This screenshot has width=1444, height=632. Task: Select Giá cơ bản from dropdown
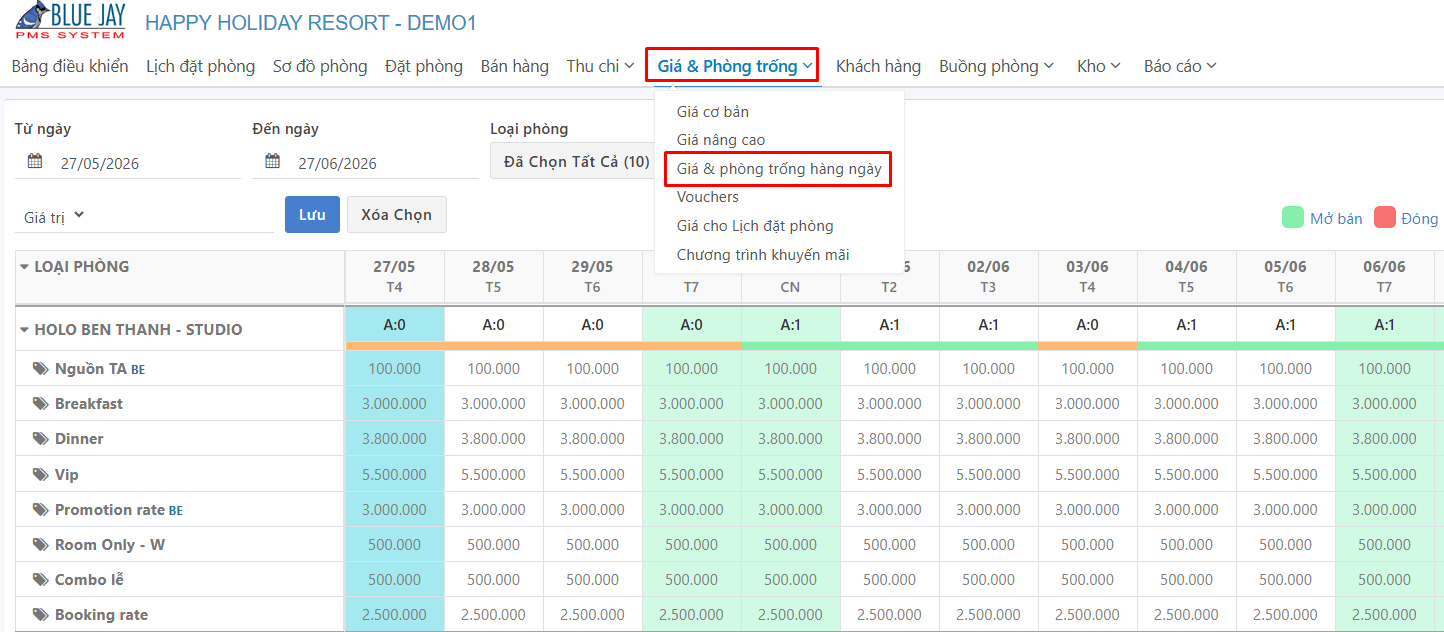[713, 112]
